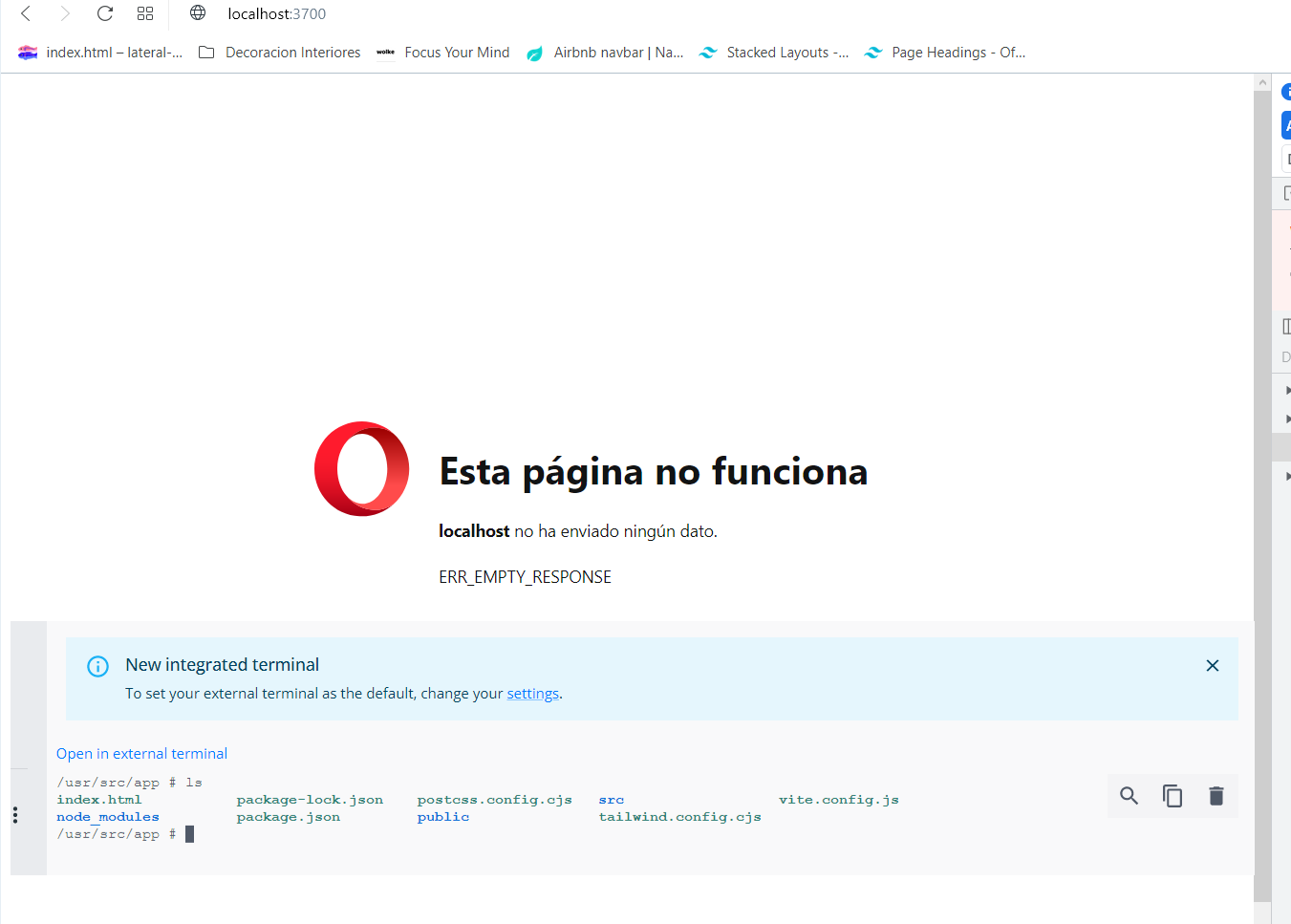Reload the localhost:3700 page
This screenshot has height=924, width=1291.
pos(105,13)
